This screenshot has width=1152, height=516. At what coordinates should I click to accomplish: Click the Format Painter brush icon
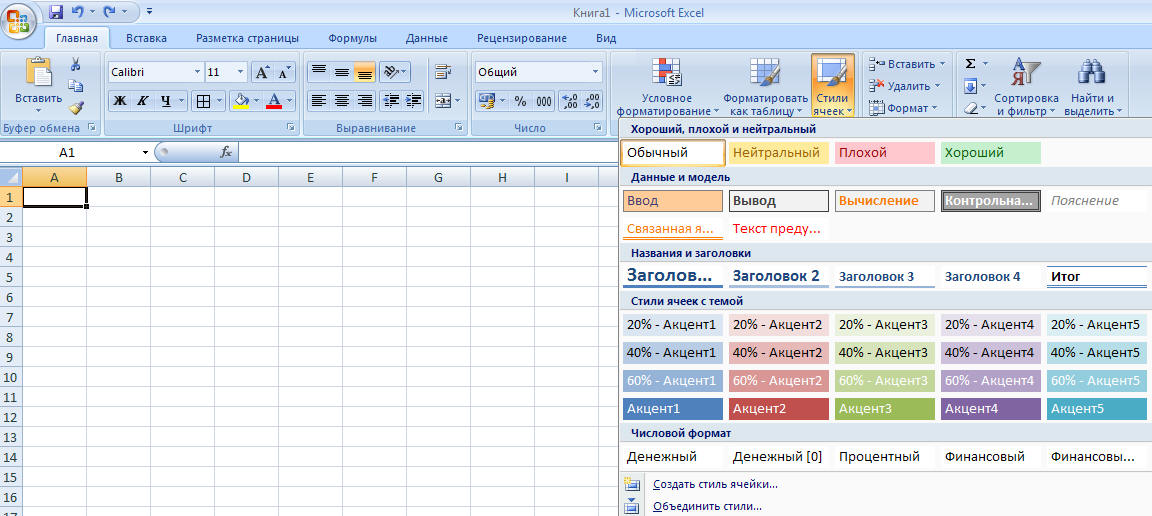coord(76,107)
